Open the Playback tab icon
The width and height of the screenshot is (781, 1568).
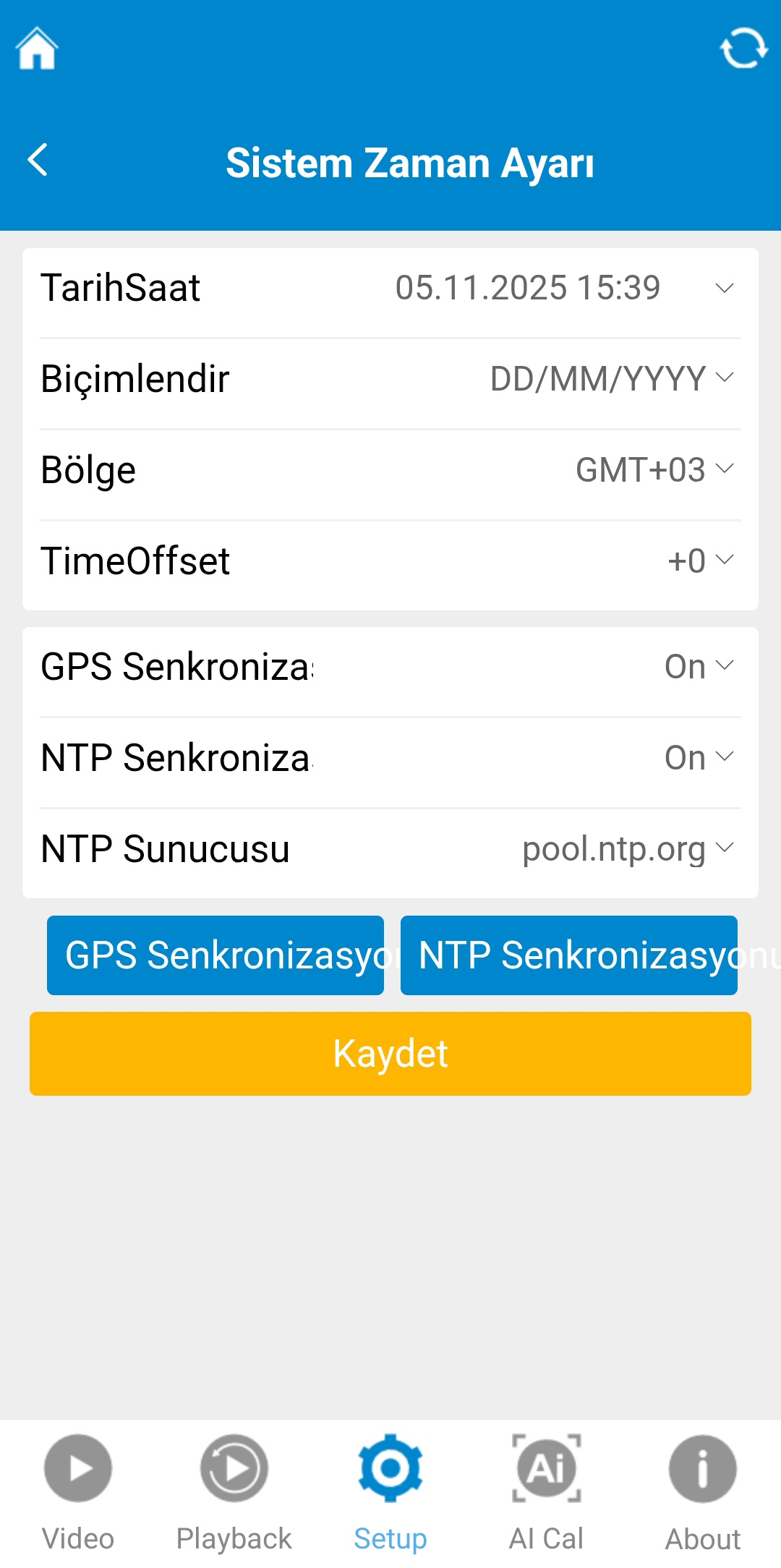click(234, 1468)
